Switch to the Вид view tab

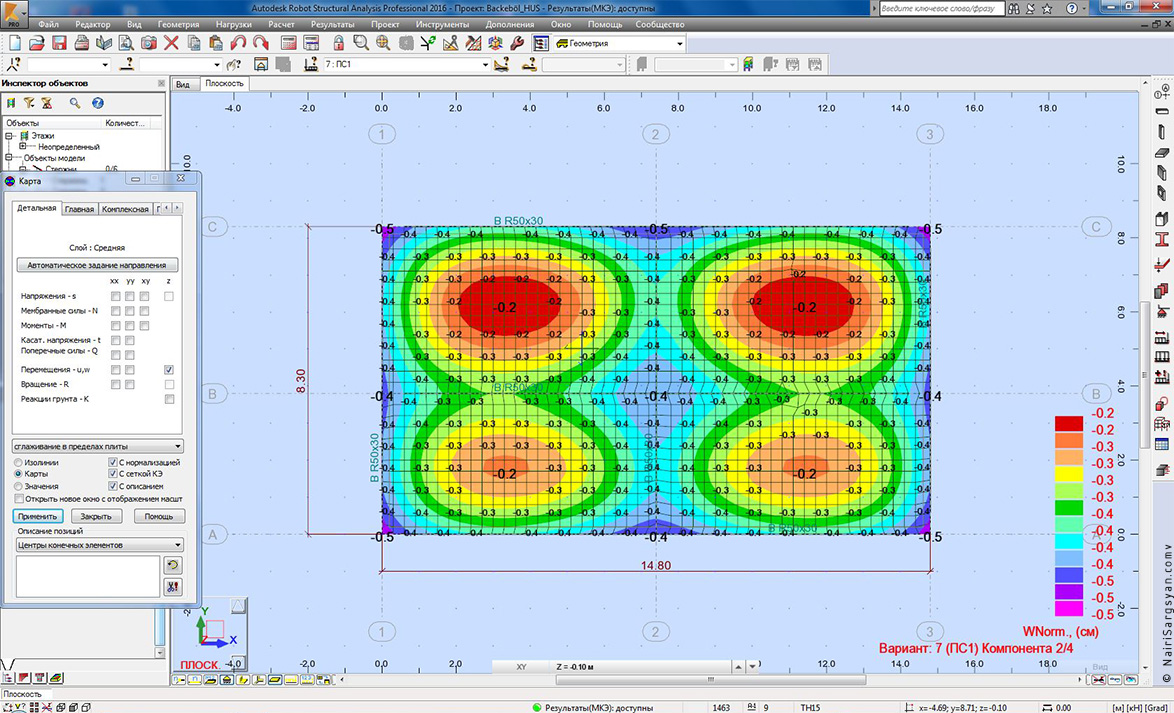(183, 85)
